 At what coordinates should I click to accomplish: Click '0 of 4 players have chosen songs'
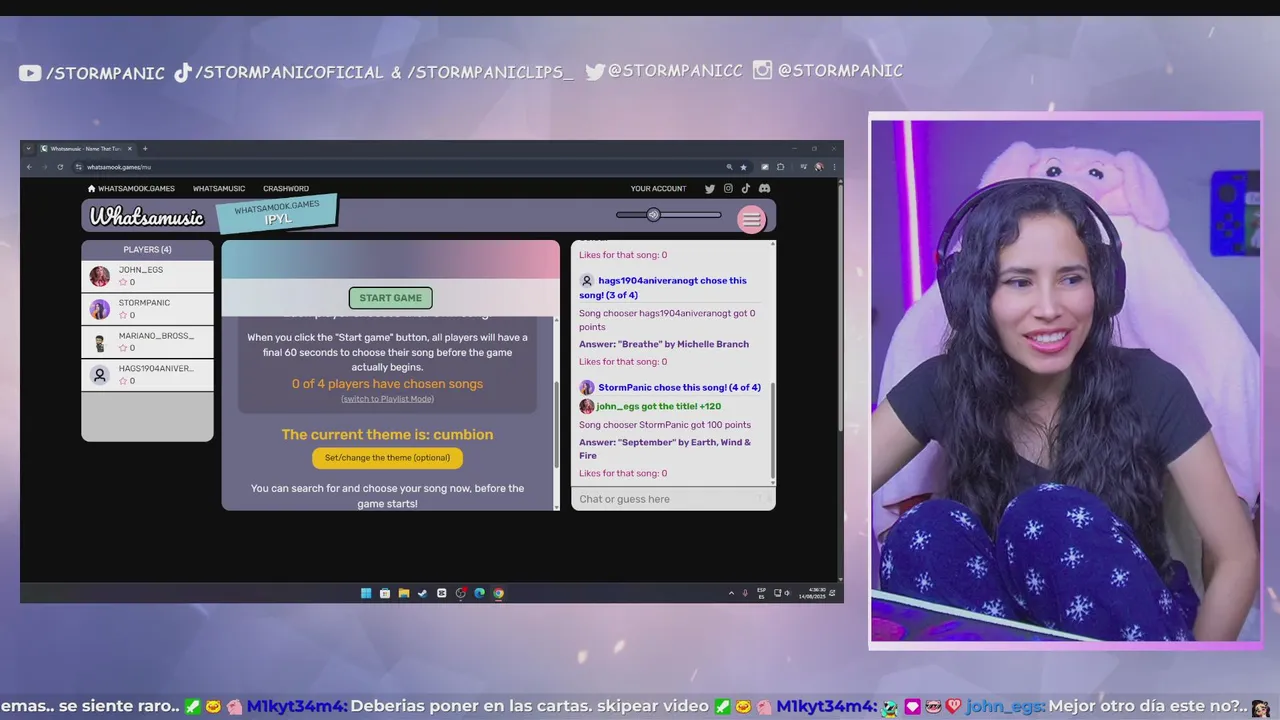pyautogui.click(x=387, y=384)
